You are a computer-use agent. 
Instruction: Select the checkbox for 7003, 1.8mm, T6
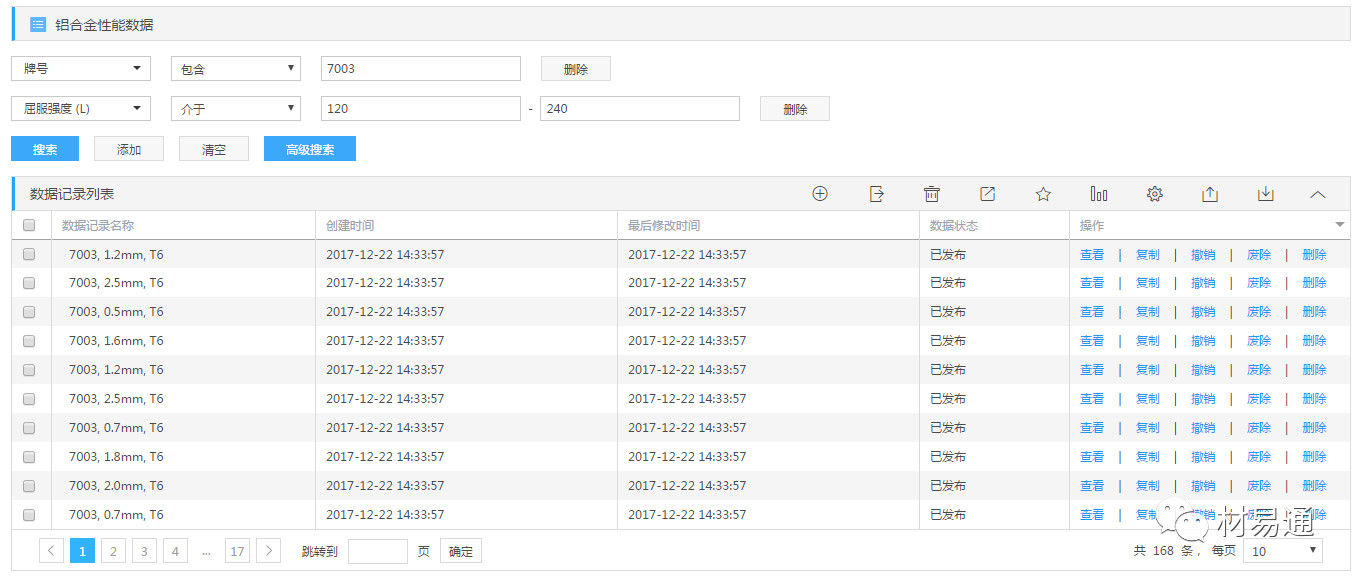tap(29, 457)
